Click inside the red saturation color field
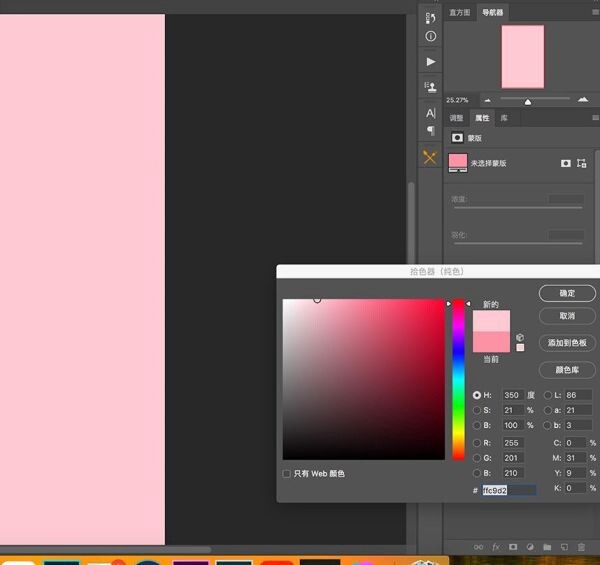600x565 pixels. [364, 379]
